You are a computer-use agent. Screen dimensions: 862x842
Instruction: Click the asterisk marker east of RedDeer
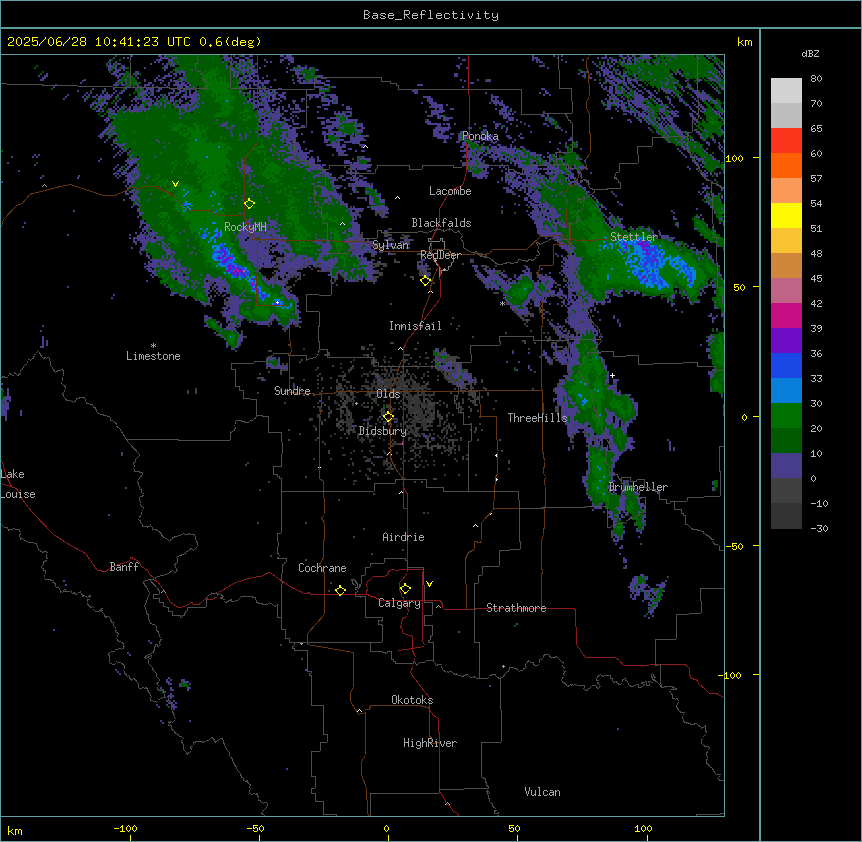pos(502,304)
